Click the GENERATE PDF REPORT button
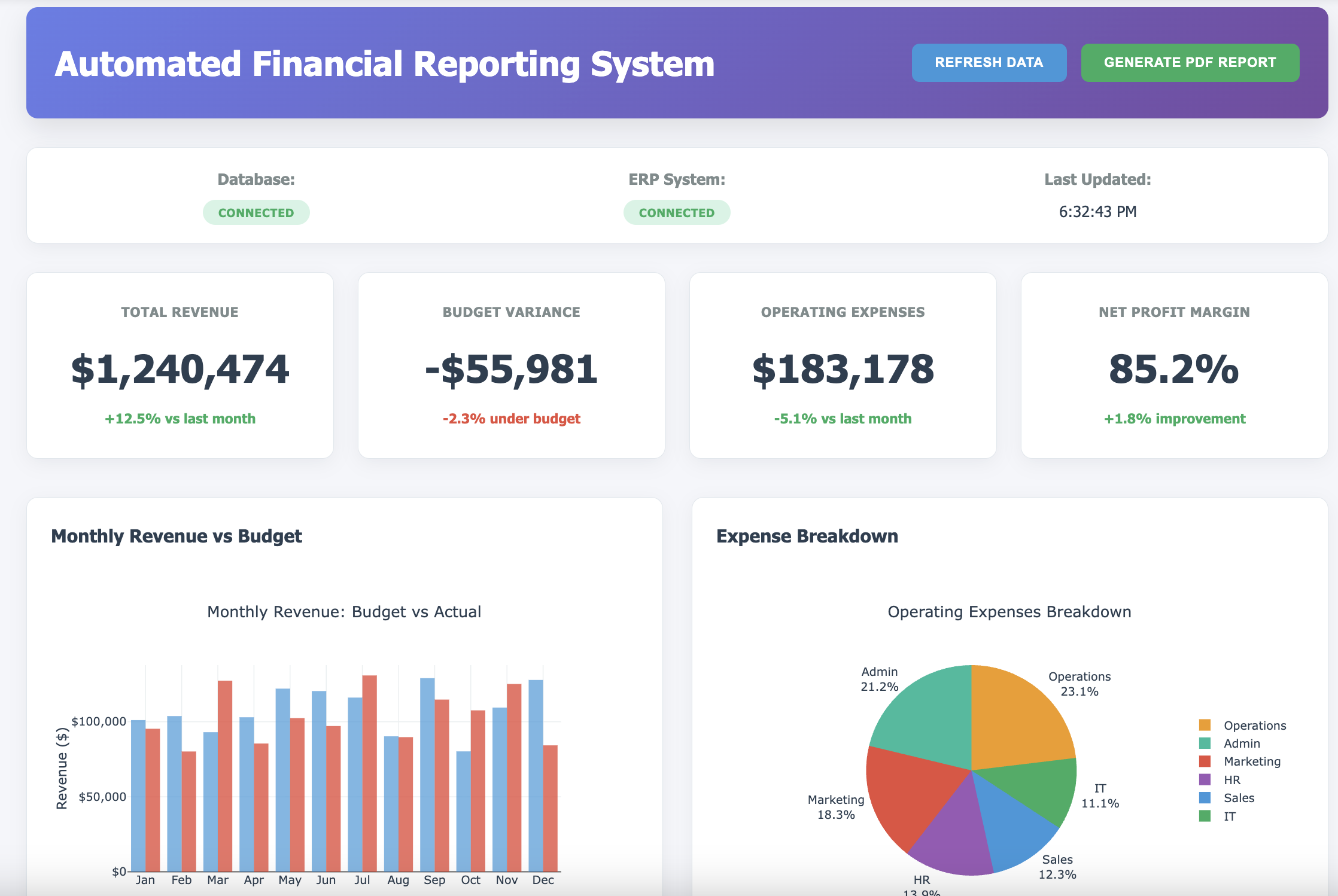The height and width of the screenshot is (896, 1338). tap(1190, 62)
